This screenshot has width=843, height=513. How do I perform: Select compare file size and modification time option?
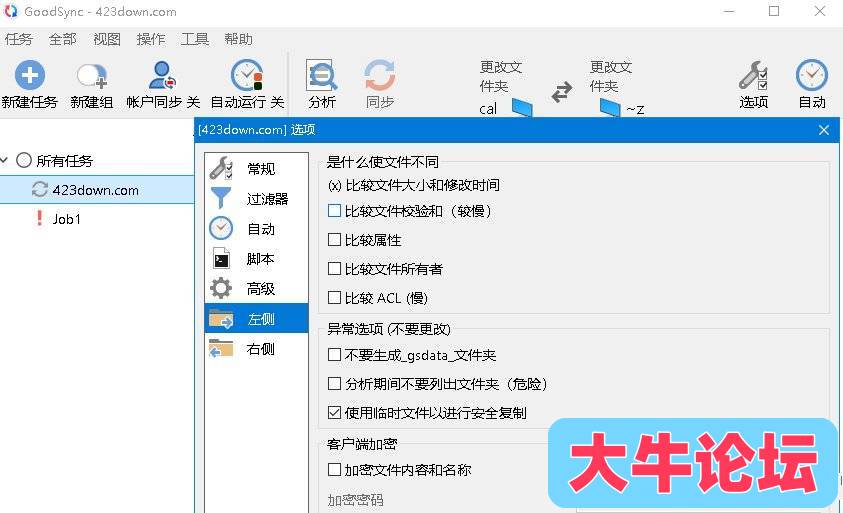413,185
